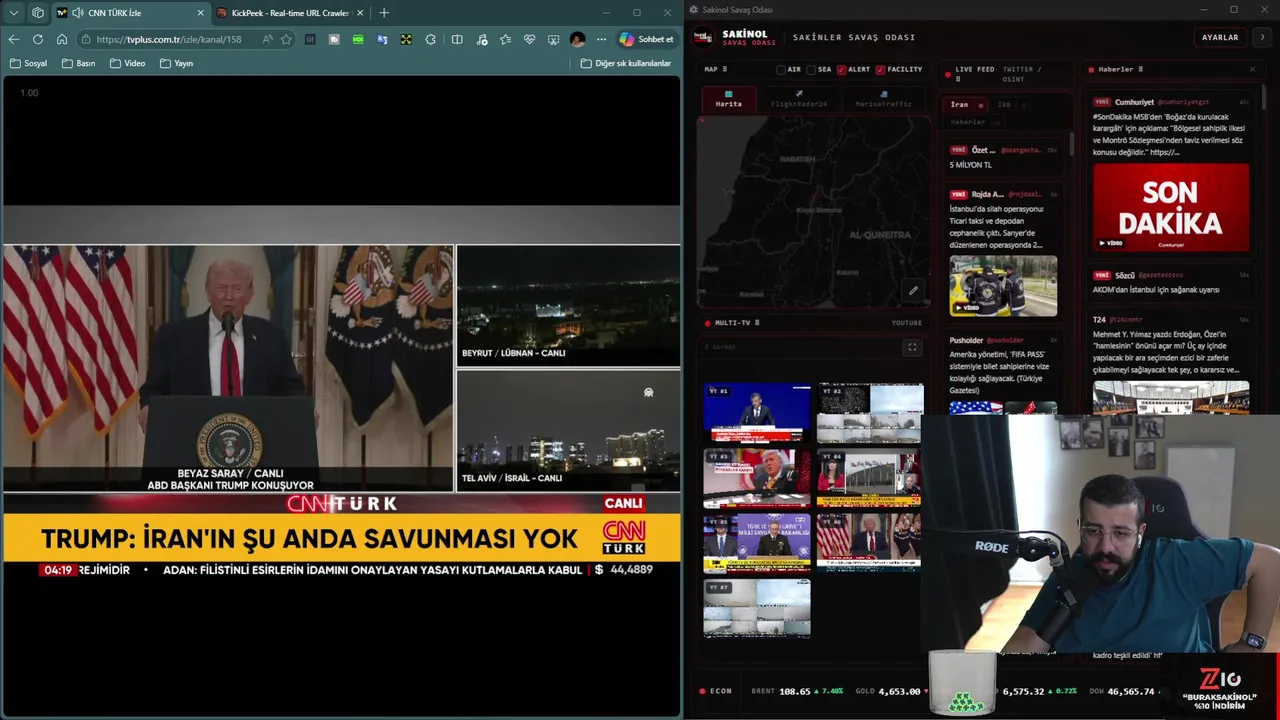This screenshot has width=1280, height=720.
Task: Uncheck FACILITY checkbox on map panel
Action: click(x=880, y=70)
